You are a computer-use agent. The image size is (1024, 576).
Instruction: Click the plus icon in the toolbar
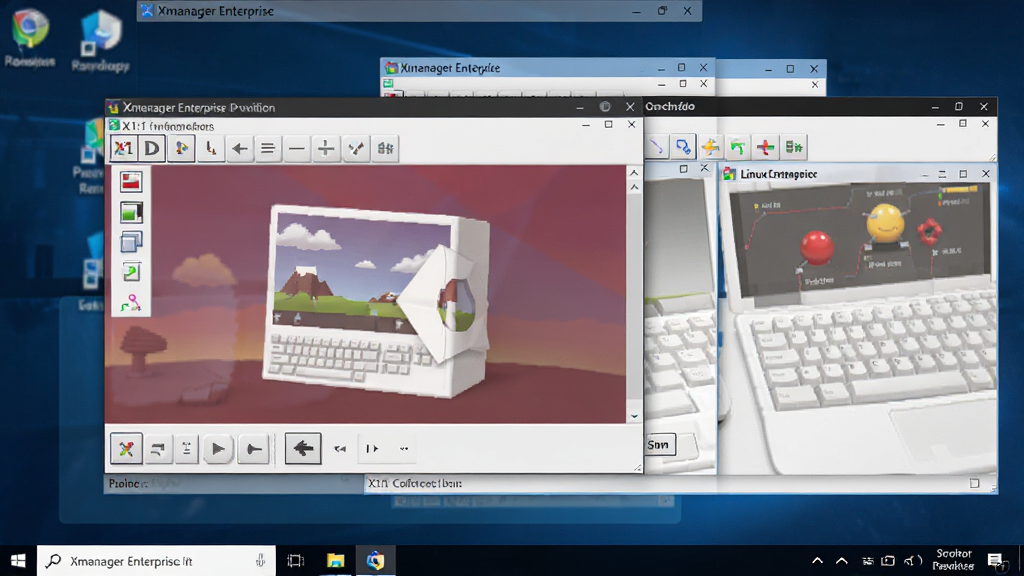click(x=325, y=148)
